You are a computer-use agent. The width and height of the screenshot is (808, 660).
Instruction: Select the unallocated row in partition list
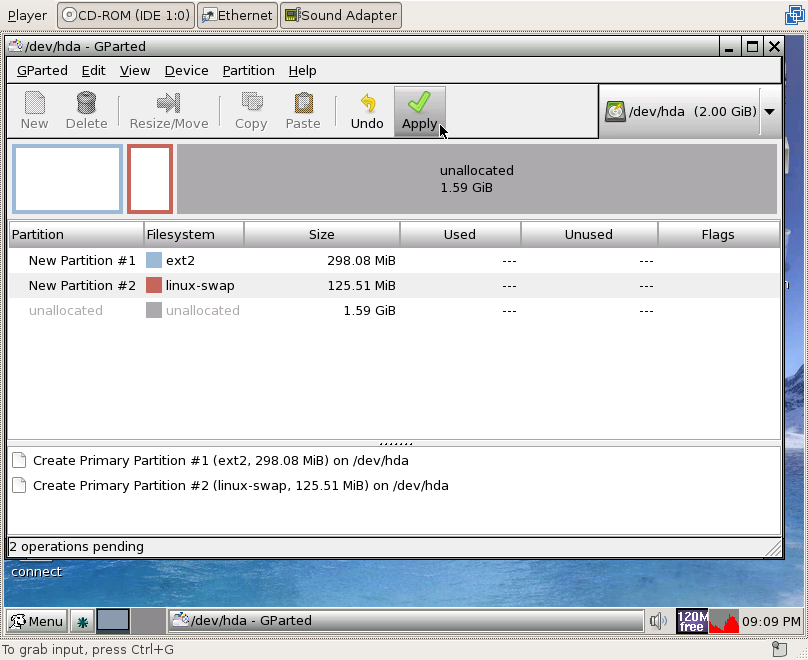coord(394,310)
